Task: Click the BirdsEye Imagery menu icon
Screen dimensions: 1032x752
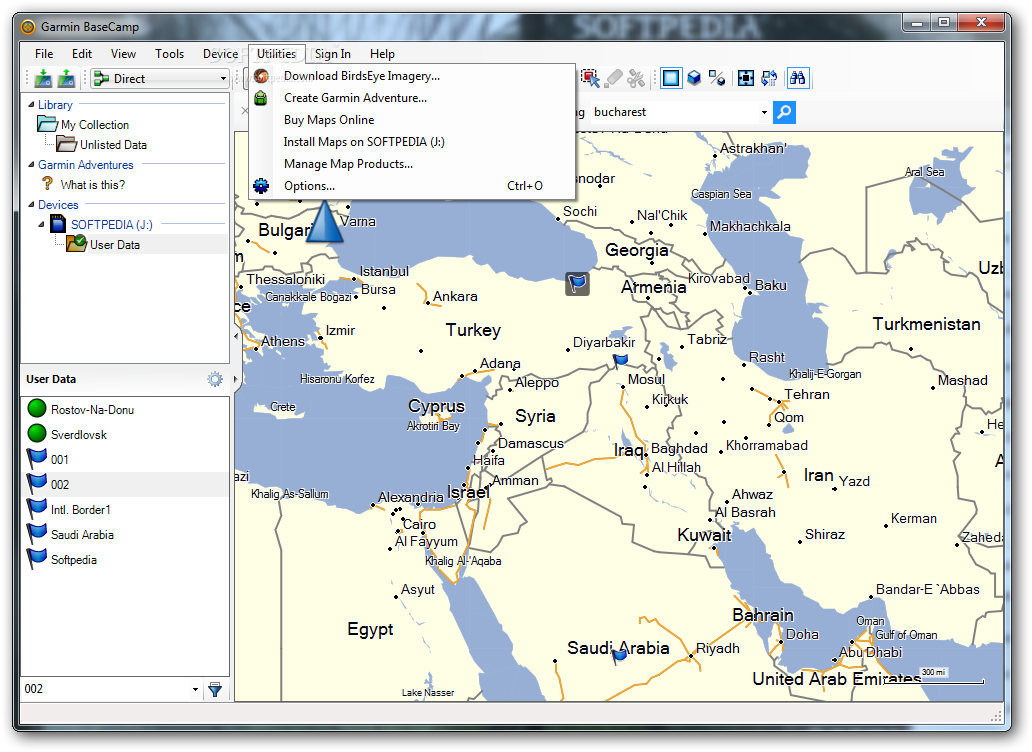Action: pos(261,76)
